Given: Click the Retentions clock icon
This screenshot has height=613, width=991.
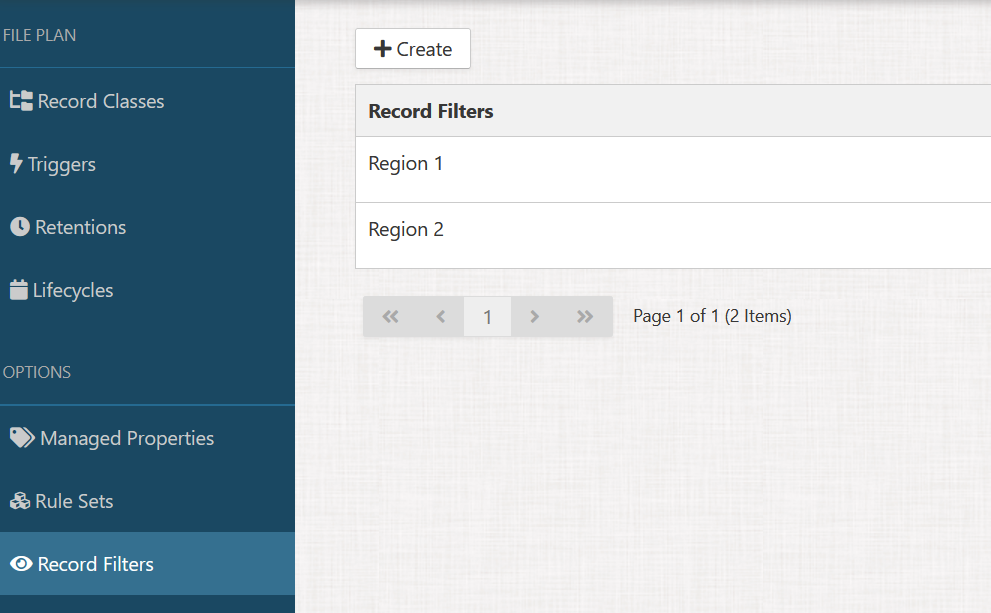Looking at the screenshot, I should pos(19,227).
